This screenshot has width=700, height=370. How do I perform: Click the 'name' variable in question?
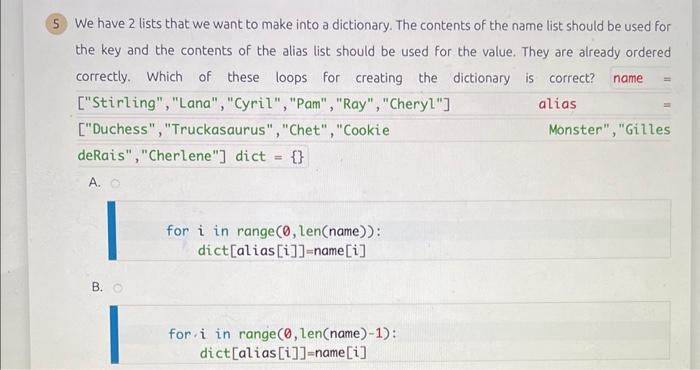[x=628, y=79]
